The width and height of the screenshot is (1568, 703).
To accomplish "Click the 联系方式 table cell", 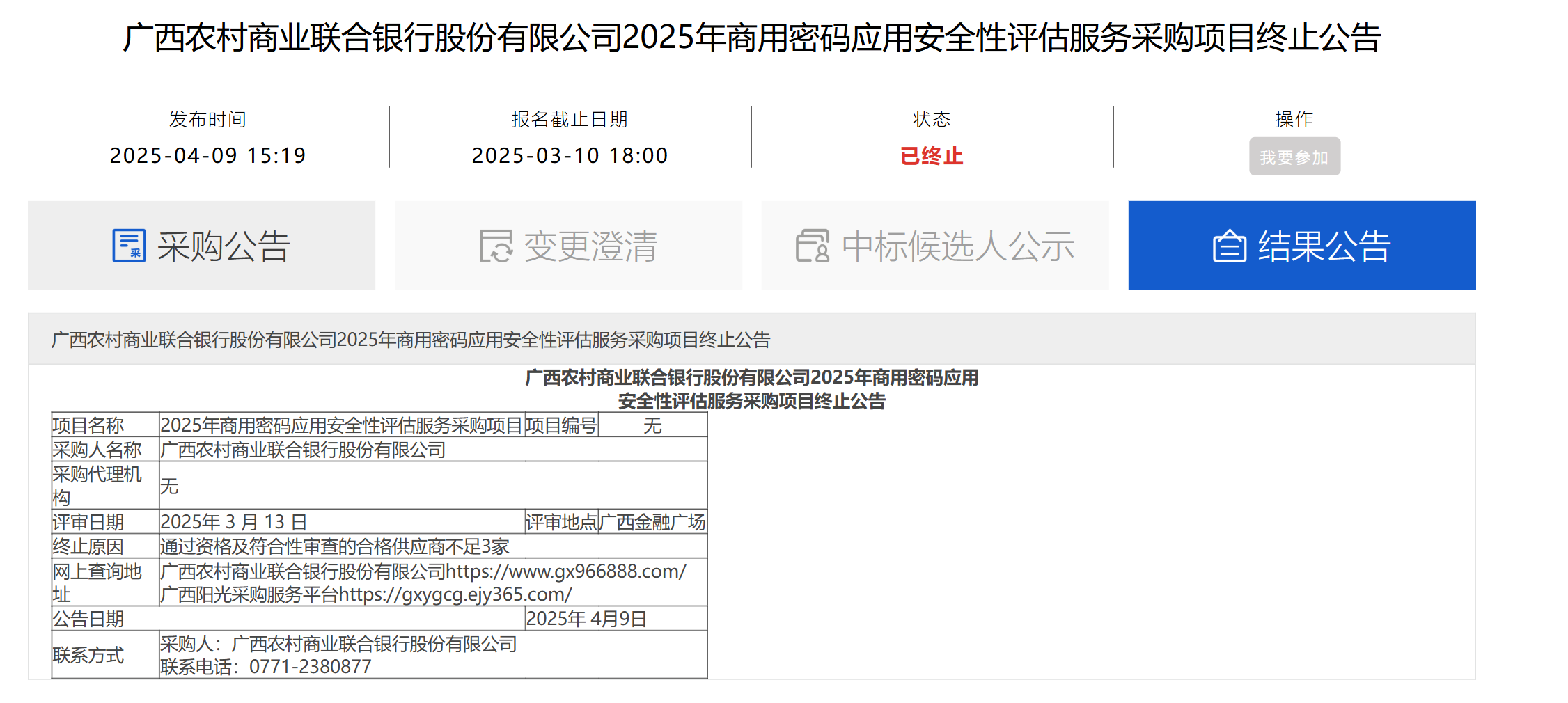I will click(x=105, y=654).
